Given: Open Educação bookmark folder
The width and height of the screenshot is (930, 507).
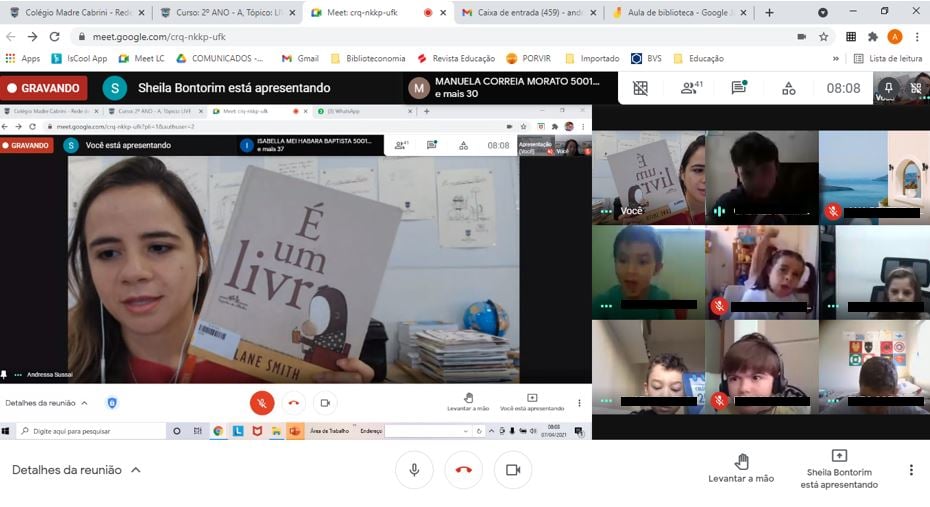Looking at the screenshot, I should tap(699, 58).
